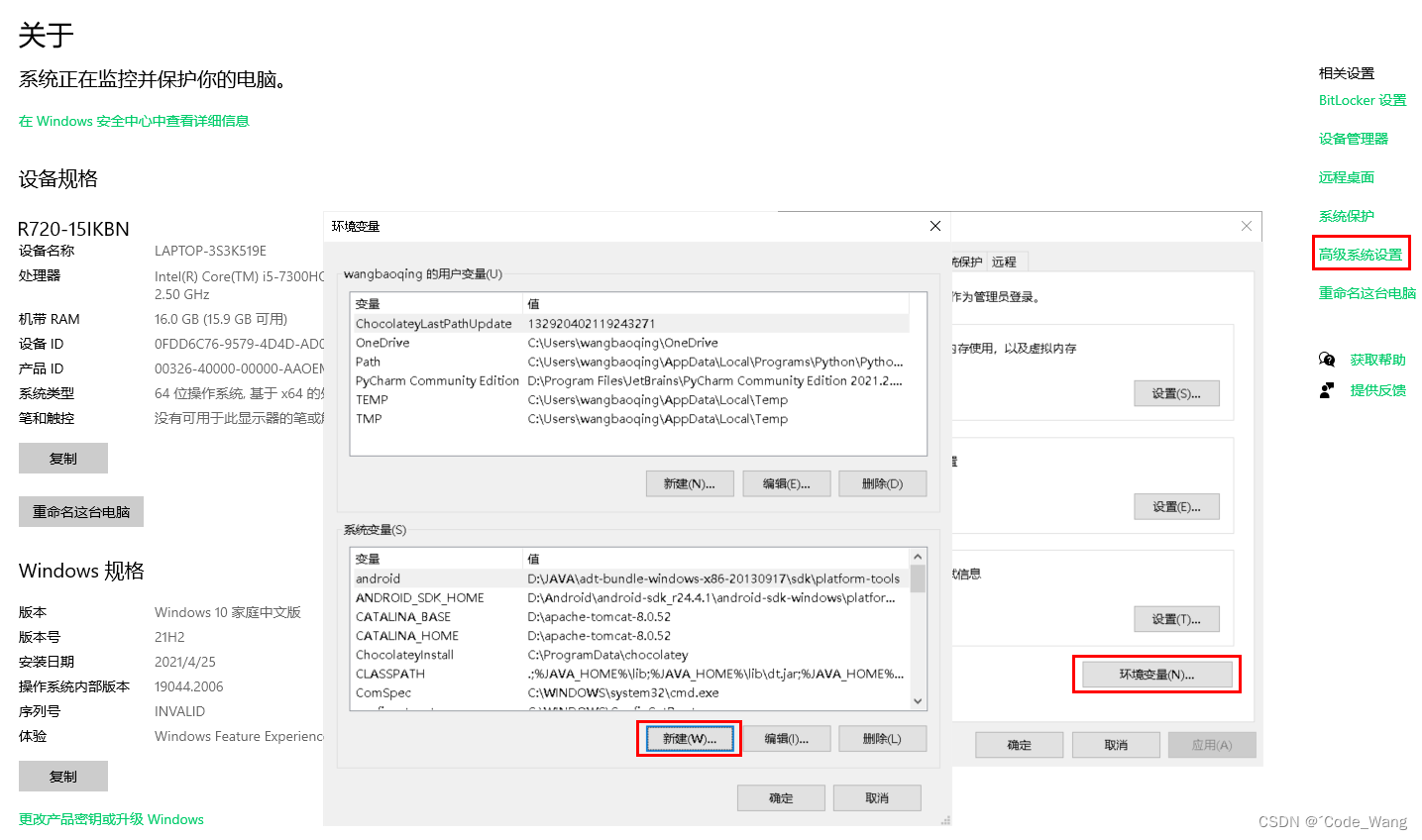Viewport: 1422px width, 840px height.
Task: Click 删除(L) for system variables
Action: (882, 739)
